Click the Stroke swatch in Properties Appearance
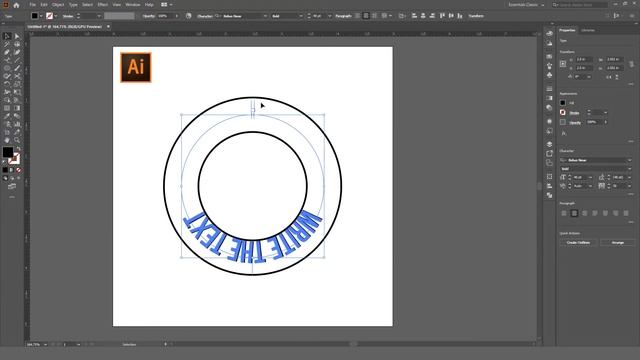 pos(563,112)
